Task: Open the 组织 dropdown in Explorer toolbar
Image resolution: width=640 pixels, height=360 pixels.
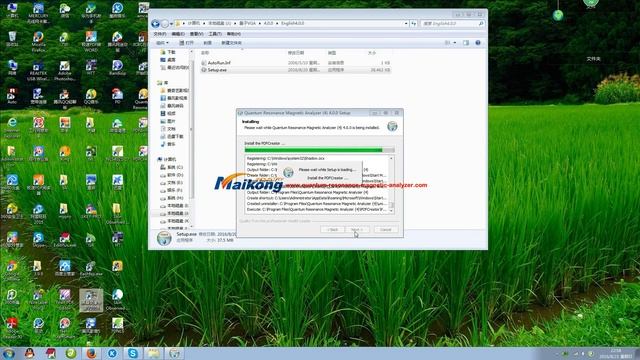Action: point(162,43)
